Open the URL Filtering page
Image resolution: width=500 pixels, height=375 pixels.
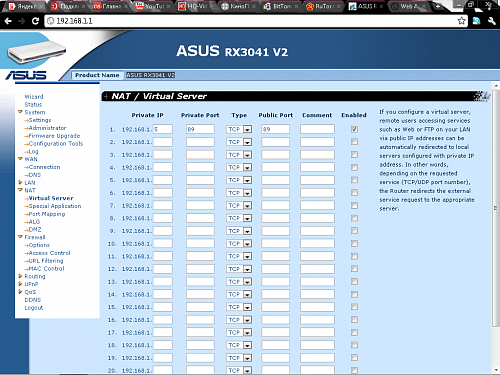(46, 261)
